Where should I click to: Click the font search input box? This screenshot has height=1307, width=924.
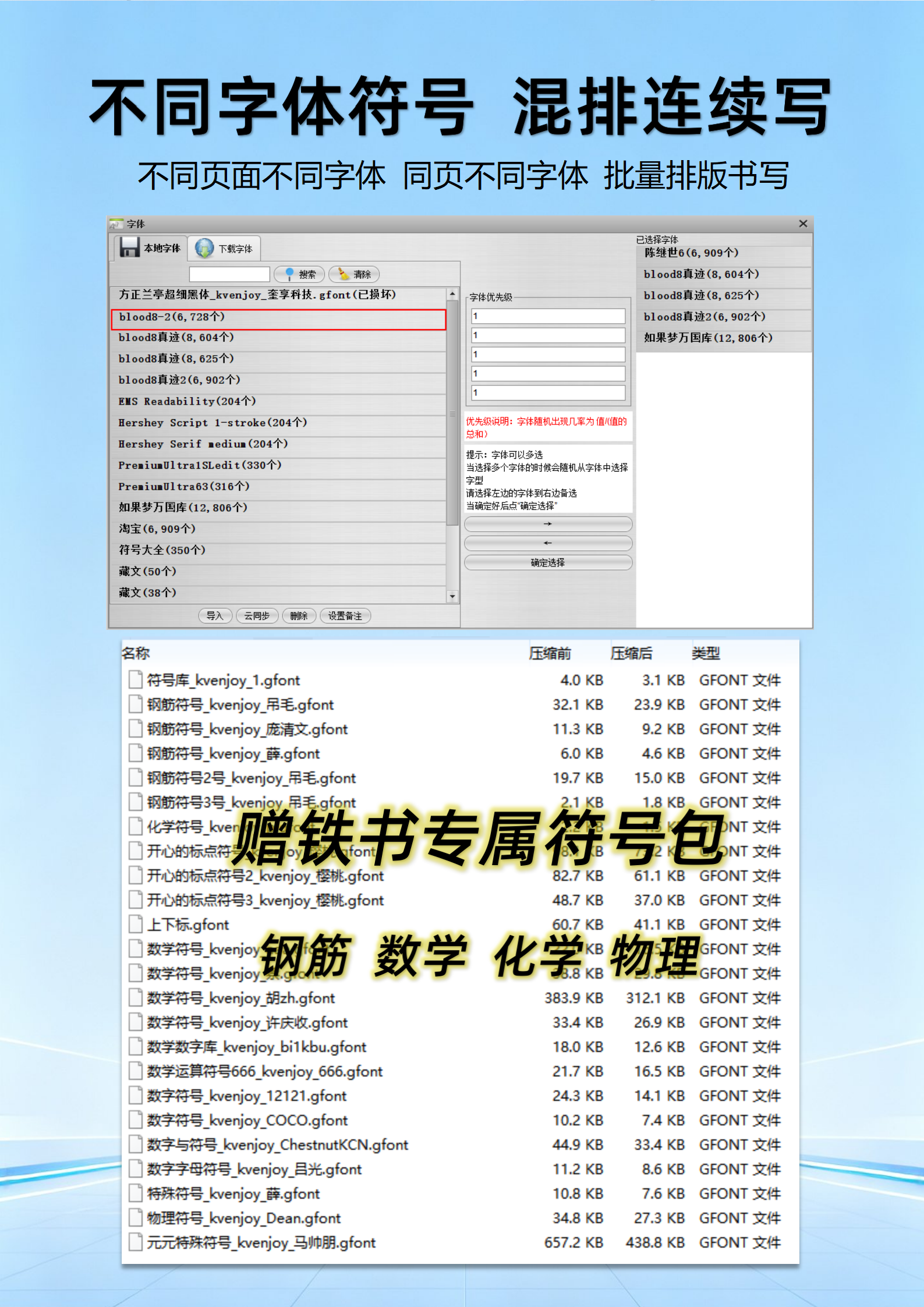(x=229, y=274)
